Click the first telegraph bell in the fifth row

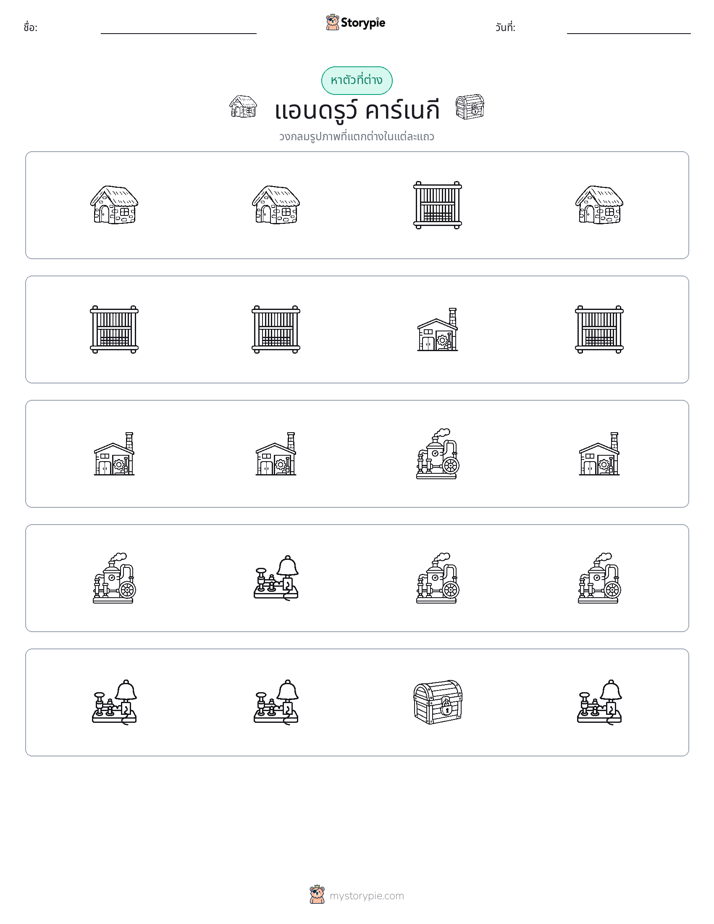point(114,702)
